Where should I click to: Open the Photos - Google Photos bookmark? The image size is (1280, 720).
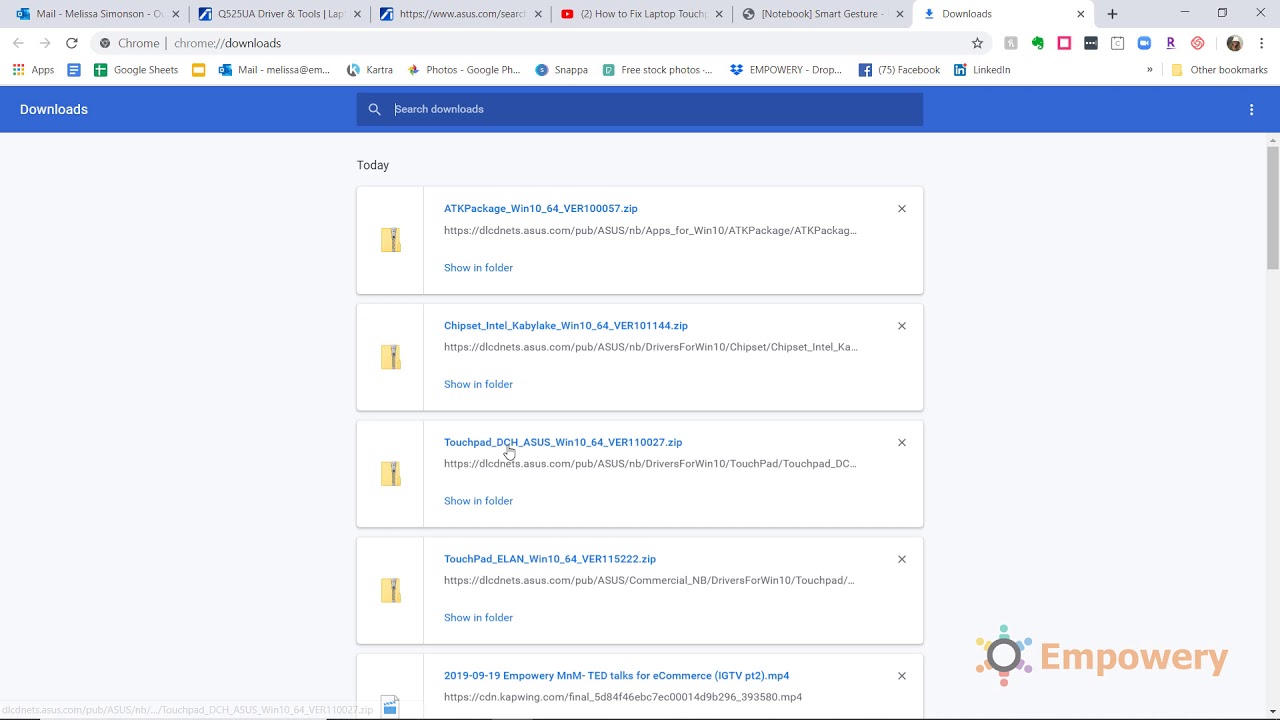click(x=463, y=70)
